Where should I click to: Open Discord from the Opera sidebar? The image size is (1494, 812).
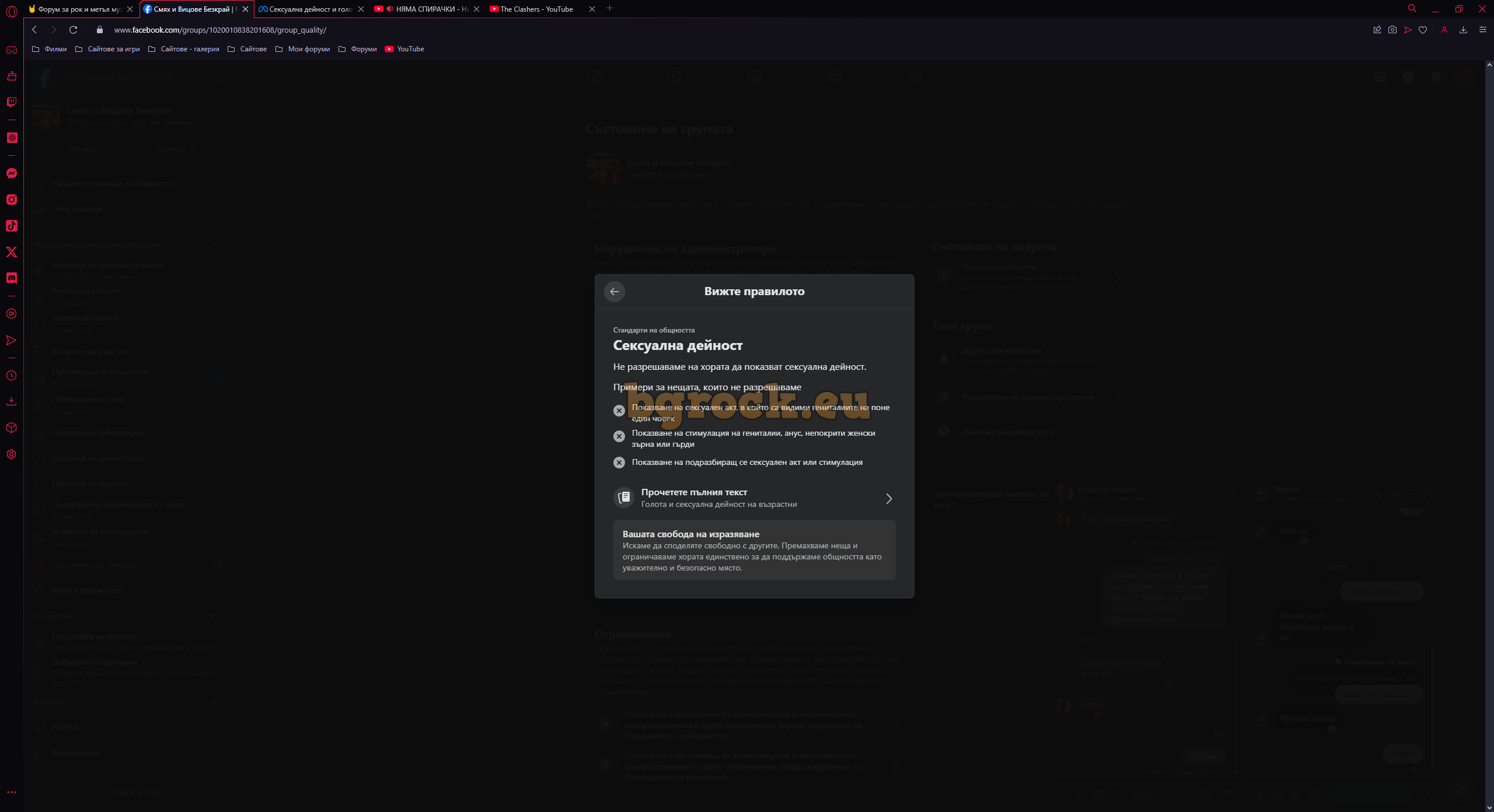click(x=11, y=278)
